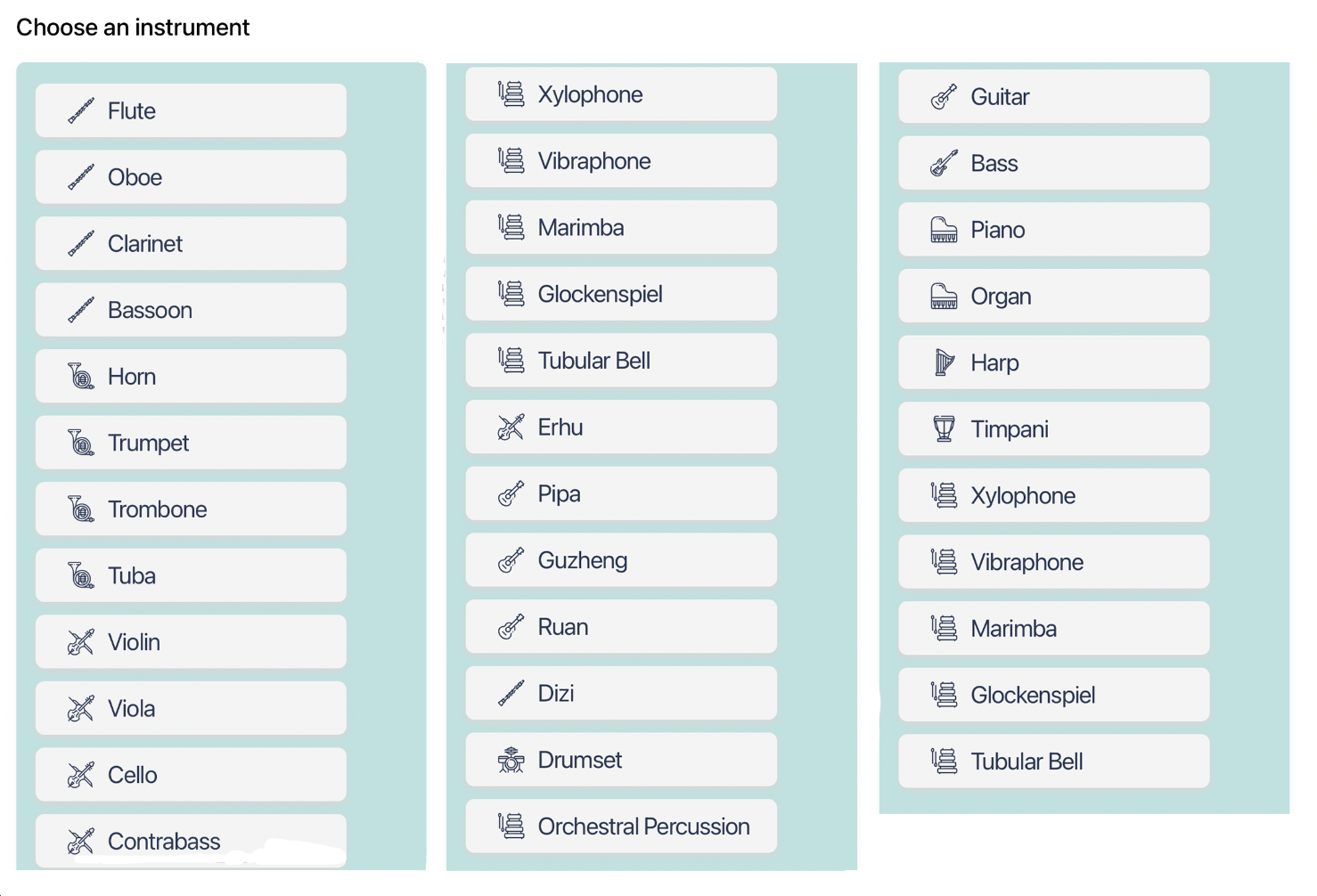This screenshot has height=896, width=1317.
Task: Click the keyboard icon next to Organ
Action: click(944, 297)
